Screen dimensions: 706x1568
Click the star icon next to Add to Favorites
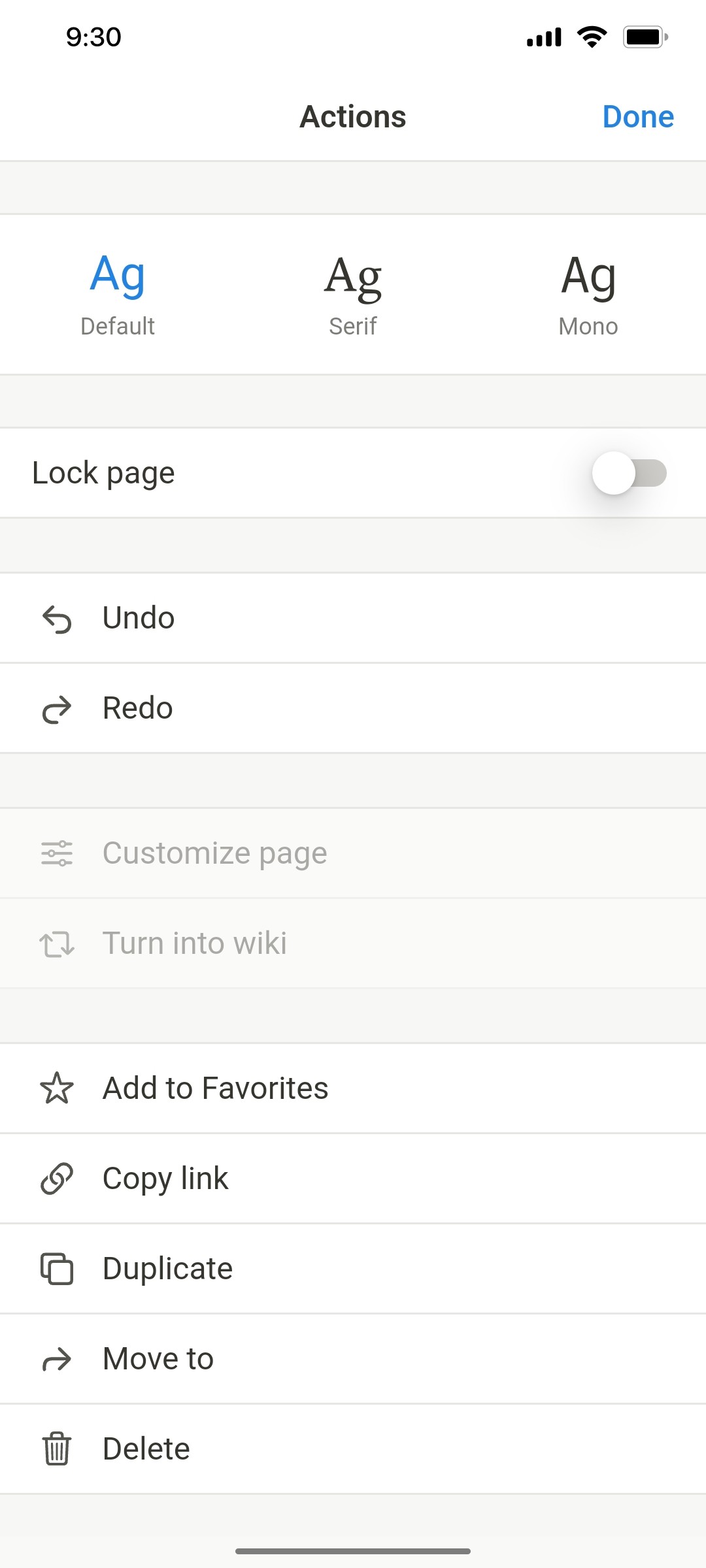[58, 1088]
